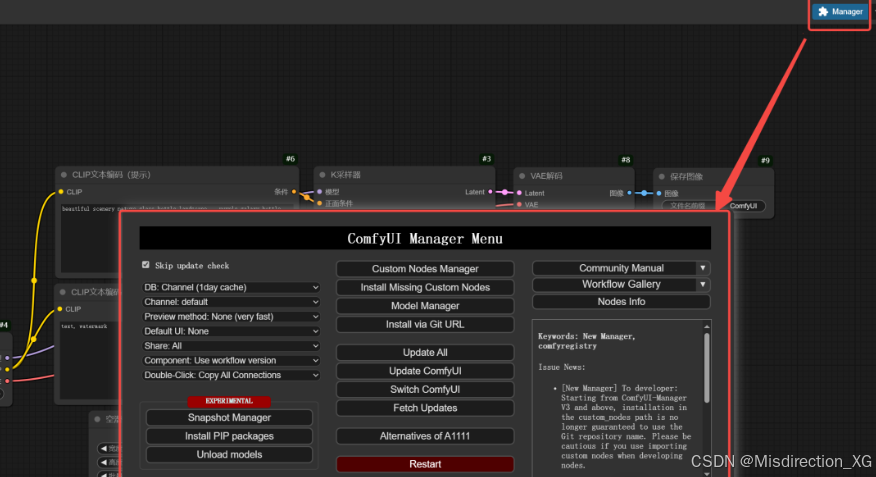
Task: Click Install via Git URL
Action: click(425, 324)
